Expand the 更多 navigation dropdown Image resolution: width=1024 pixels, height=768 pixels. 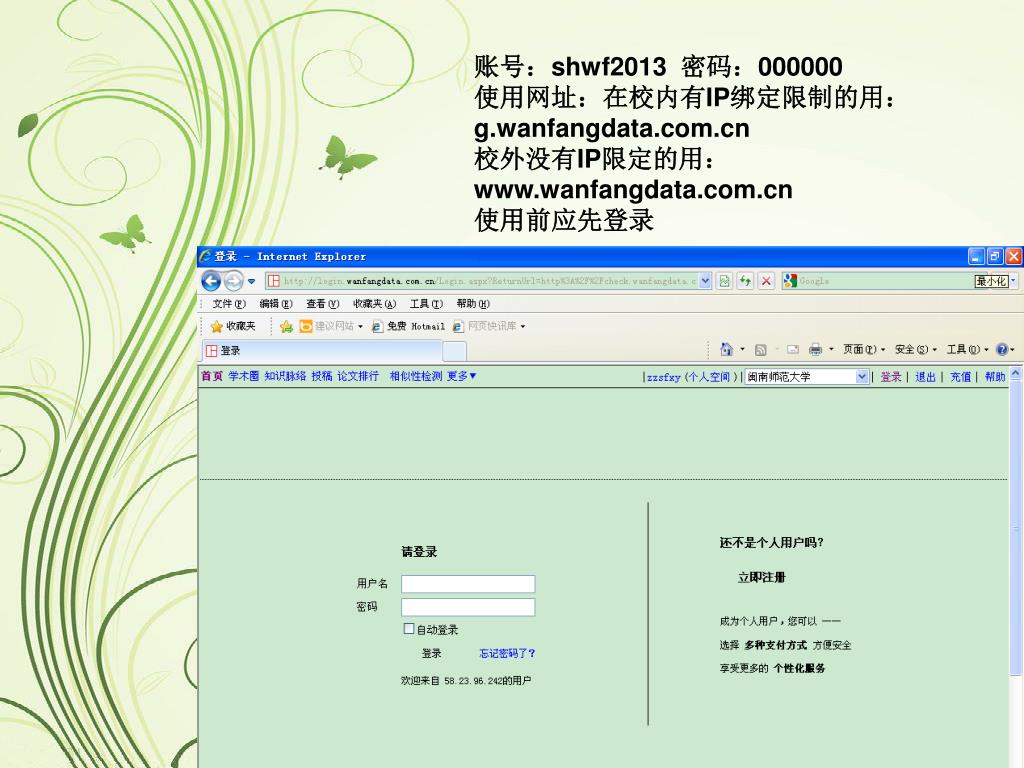click(462, 376)
